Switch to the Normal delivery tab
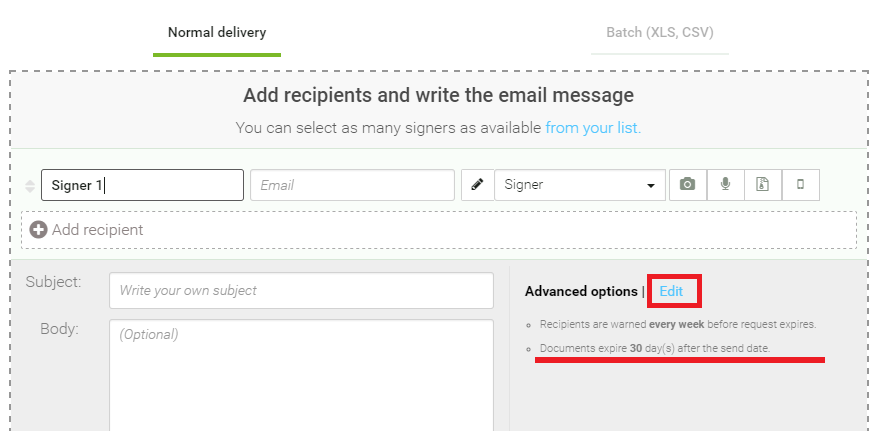Viewport: 880px width, 431px height. coord(217,33)
